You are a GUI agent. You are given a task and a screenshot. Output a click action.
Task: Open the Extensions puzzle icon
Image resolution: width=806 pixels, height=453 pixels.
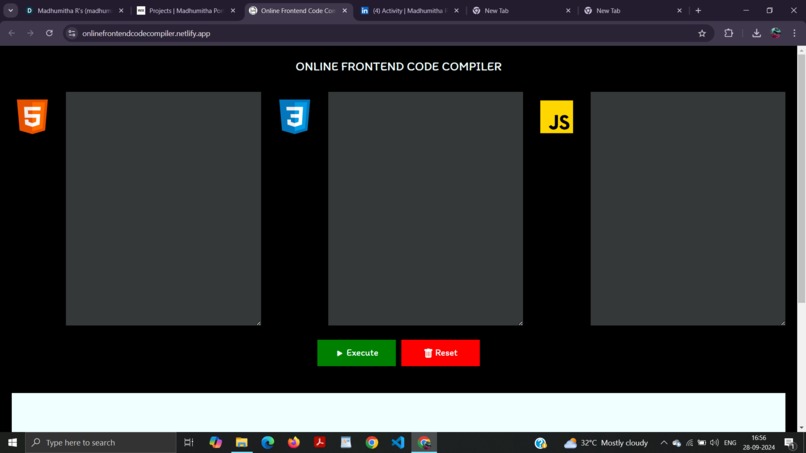[728, 33]
